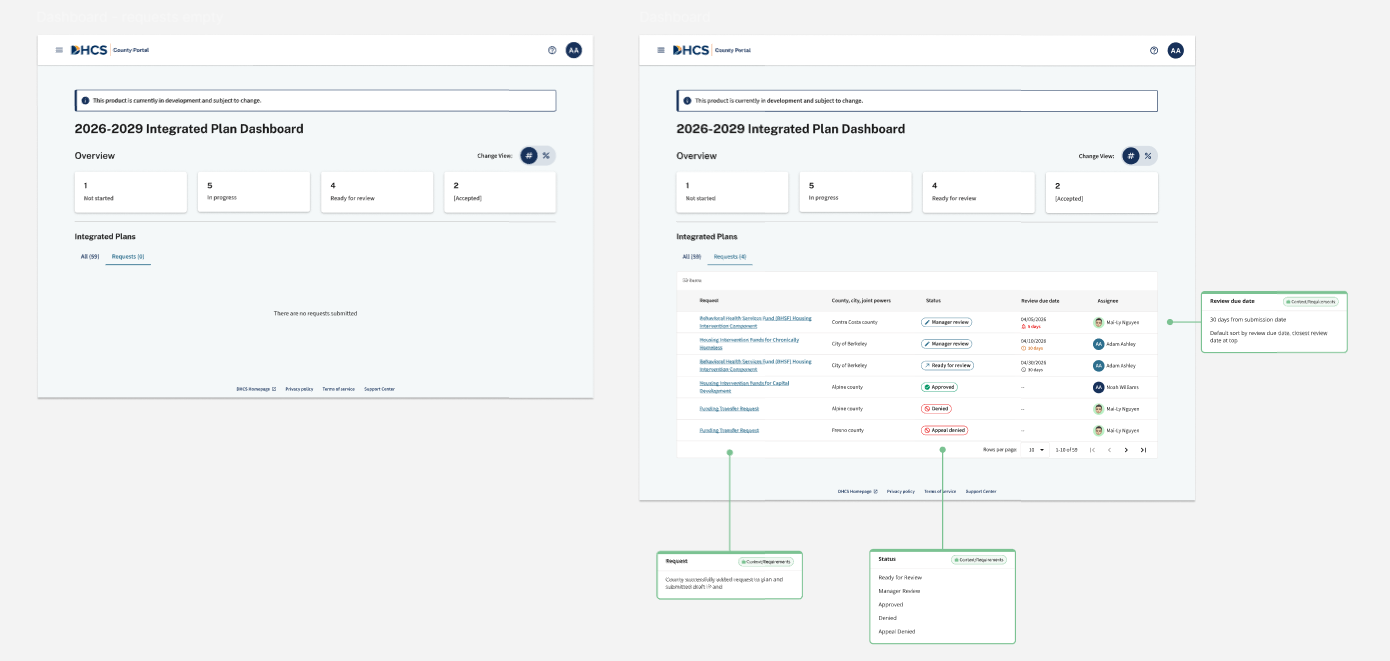1390x661 pixels.
Task: Go to next page of requests table
Action: [1126, 450]
